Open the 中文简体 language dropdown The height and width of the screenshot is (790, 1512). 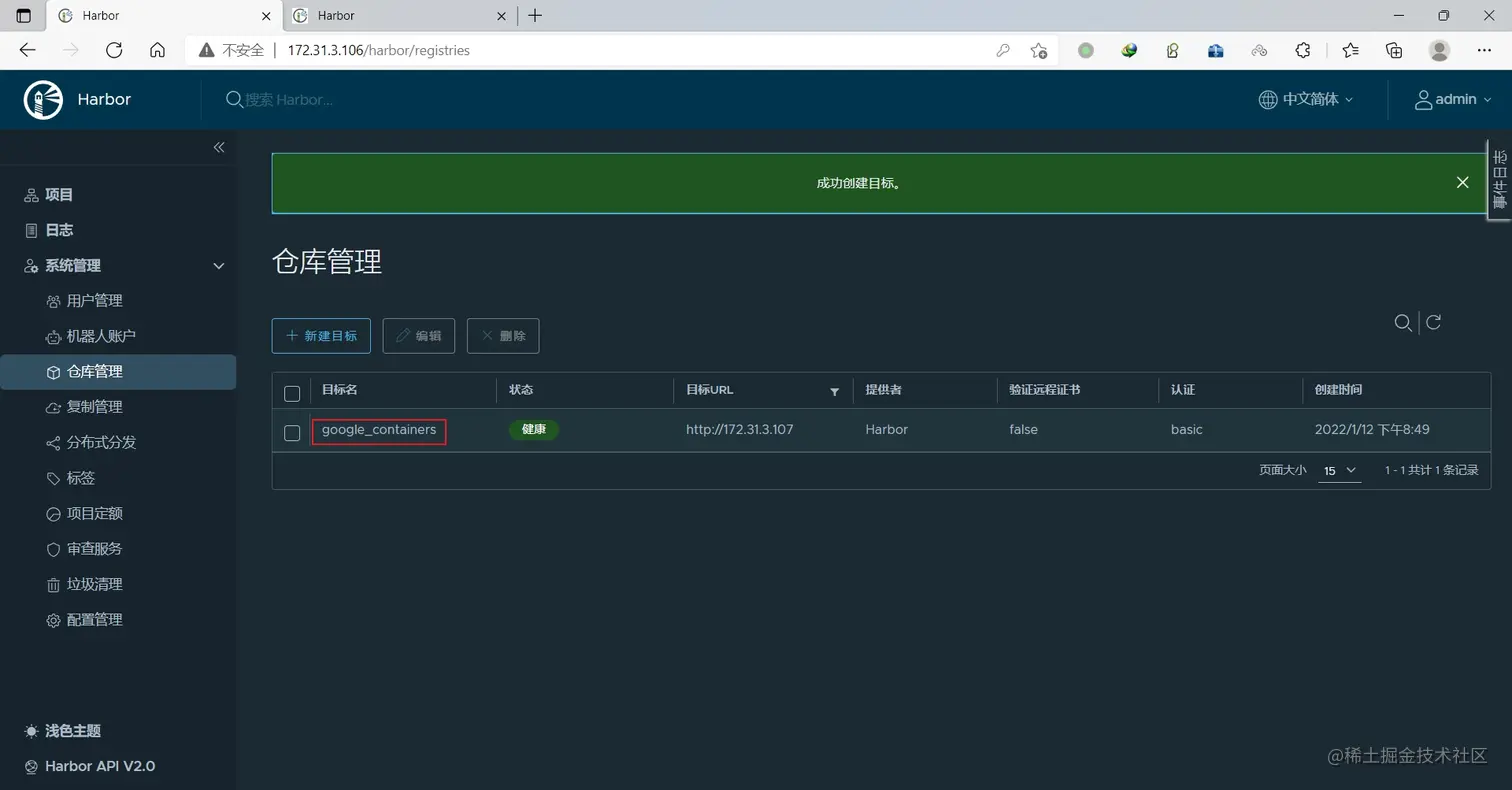pos(1305,99)
